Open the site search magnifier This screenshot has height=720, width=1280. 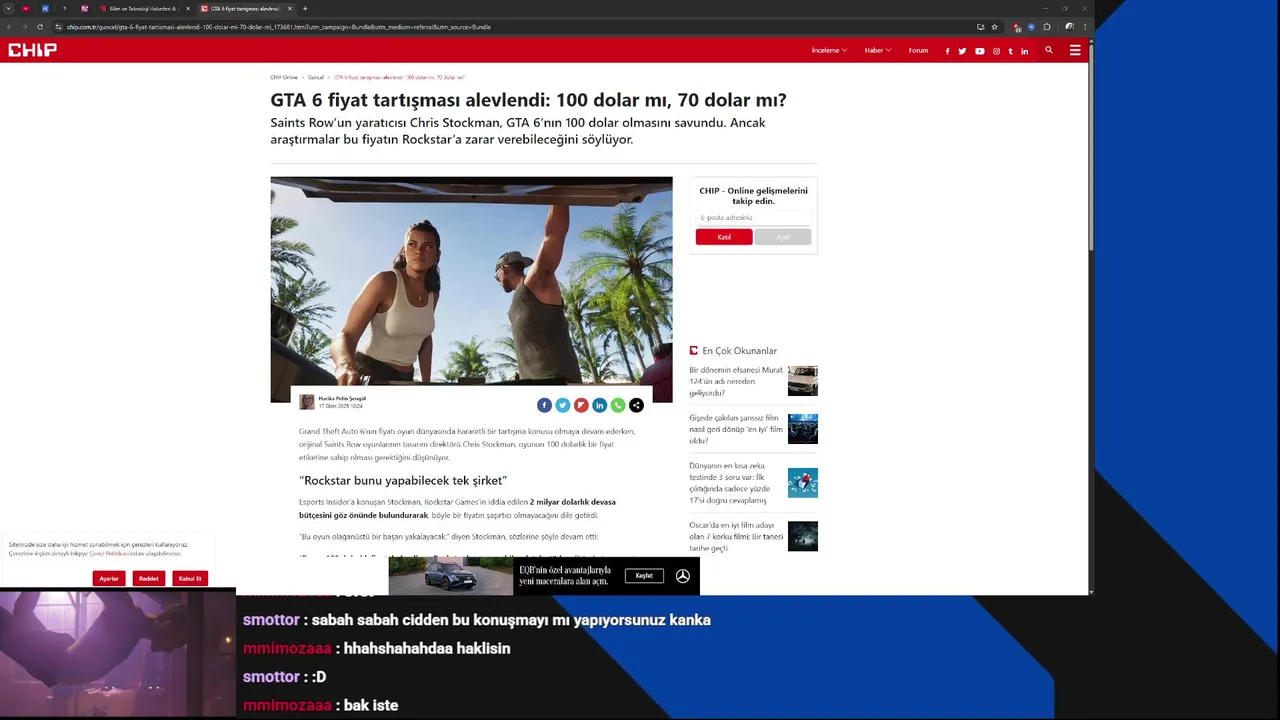[x=1049, y=50]
